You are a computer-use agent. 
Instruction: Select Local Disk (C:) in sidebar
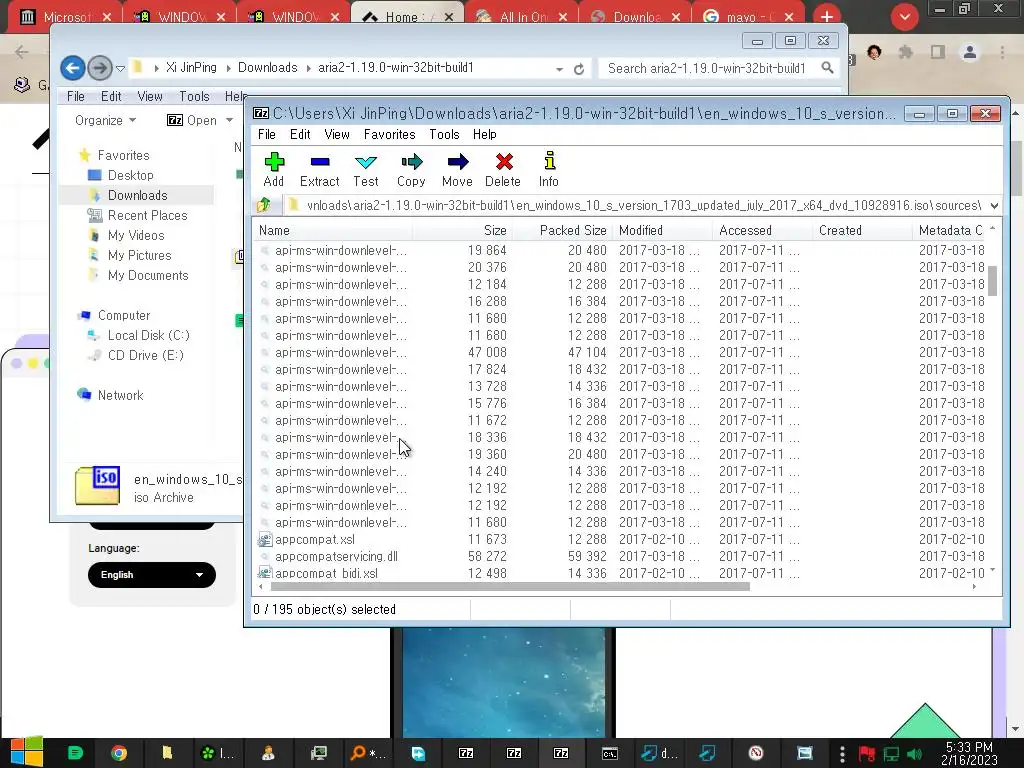(148, 336)
